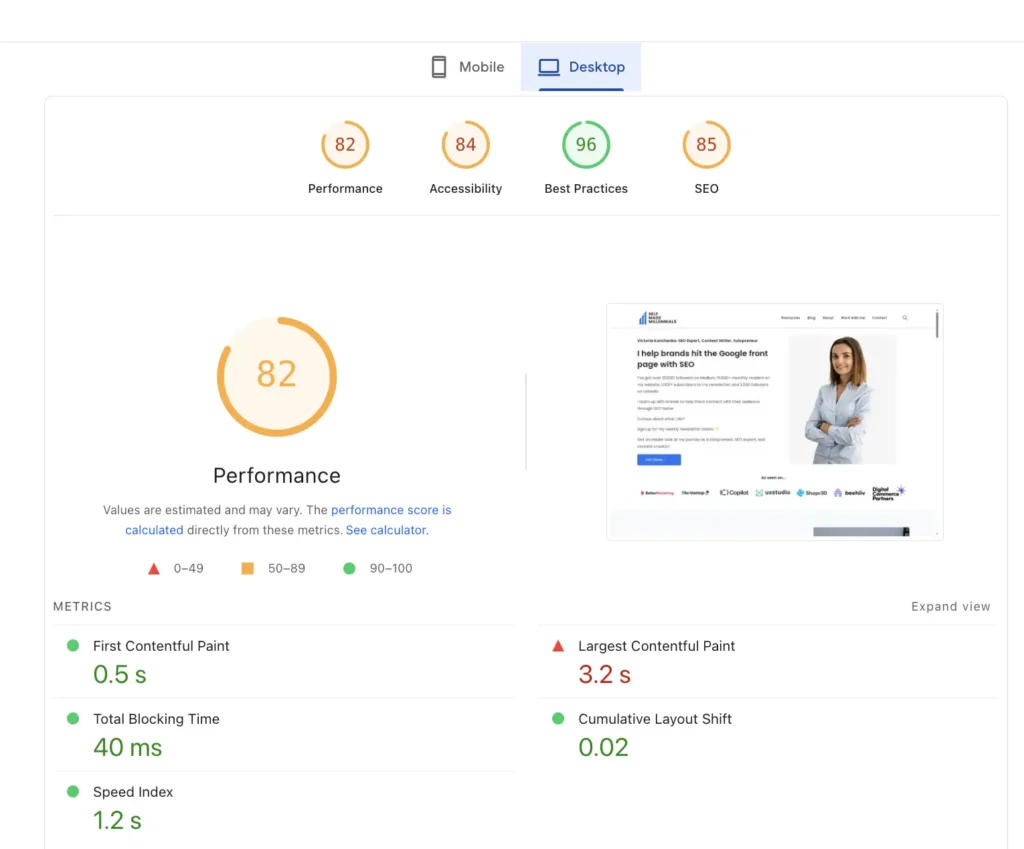Click the monitor icon on the Desktop tab

(548, 66)
